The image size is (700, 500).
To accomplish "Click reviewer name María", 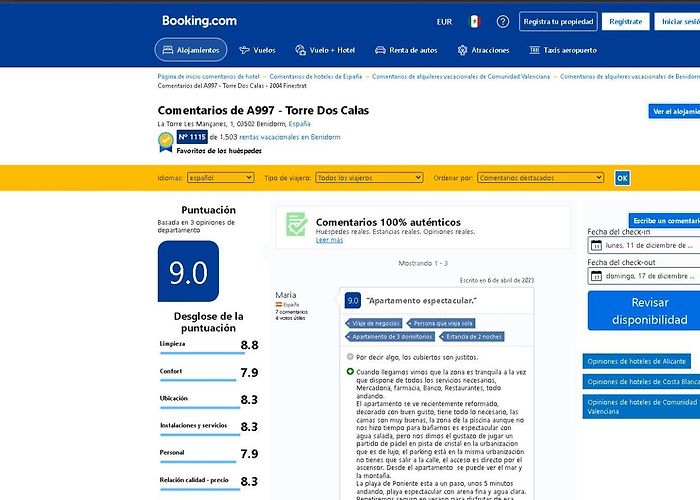I will click(286, 295).
